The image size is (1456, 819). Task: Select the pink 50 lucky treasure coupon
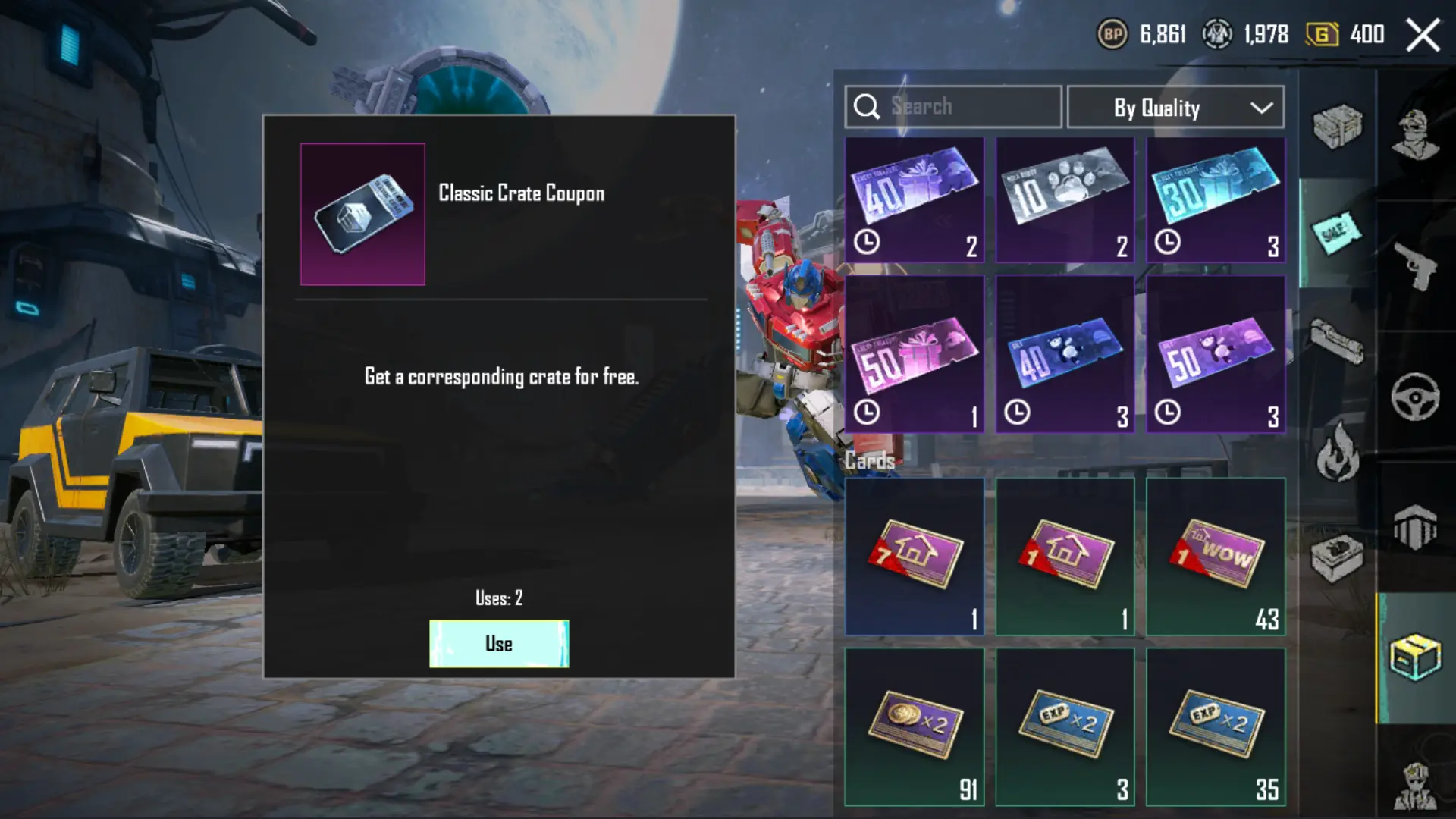pos(915,354)
